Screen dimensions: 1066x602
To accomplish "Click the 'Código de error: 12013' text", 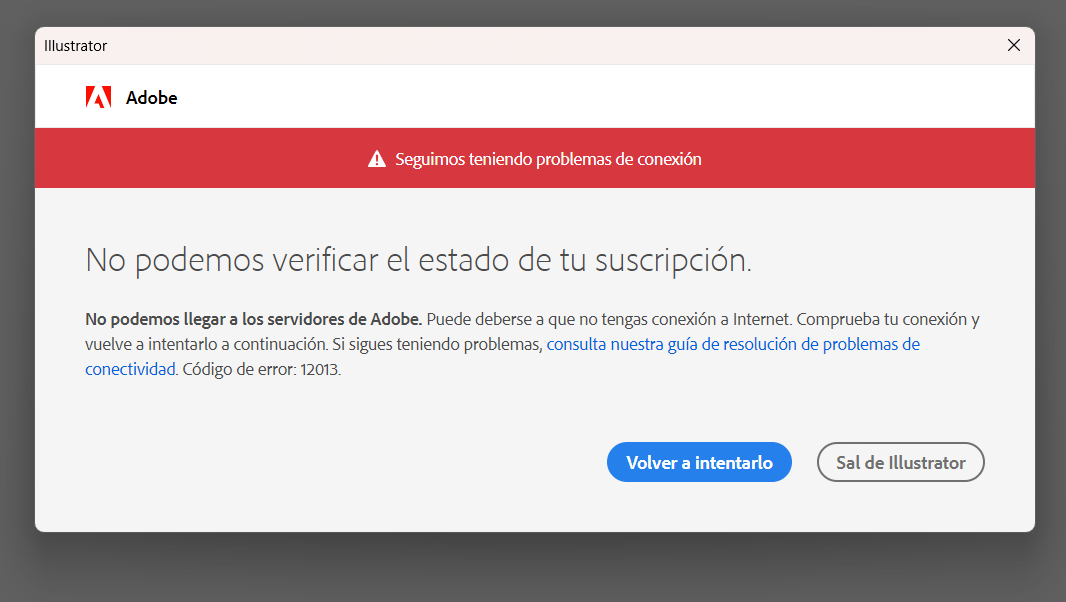I will coord(261,369).
